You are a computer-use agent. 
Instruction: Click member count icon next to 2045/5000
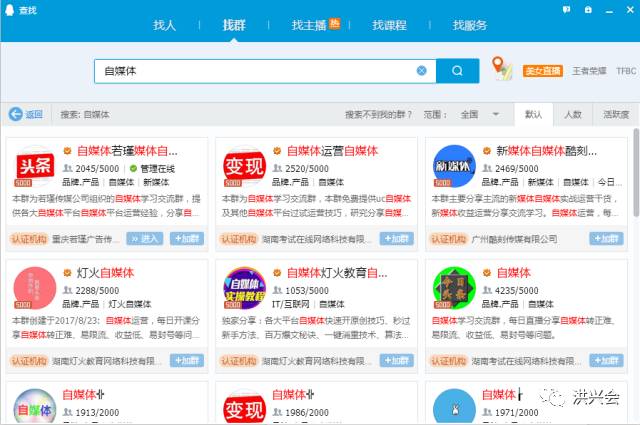coord(68,168)
